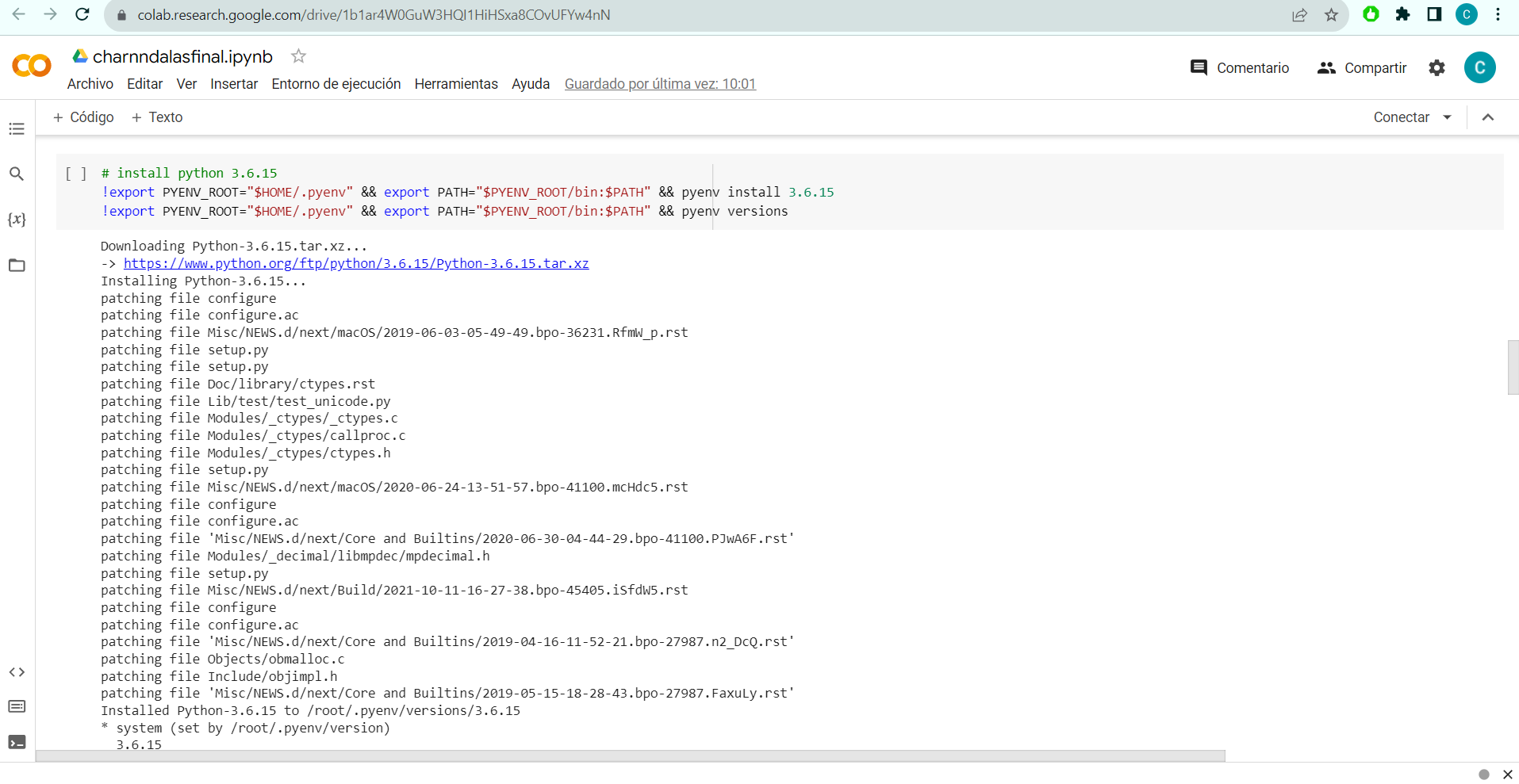Open the Python-3.6.15.tar.xz download link
The height and width of the screenshot is (784, 1519).
click(x=356, y=263)
